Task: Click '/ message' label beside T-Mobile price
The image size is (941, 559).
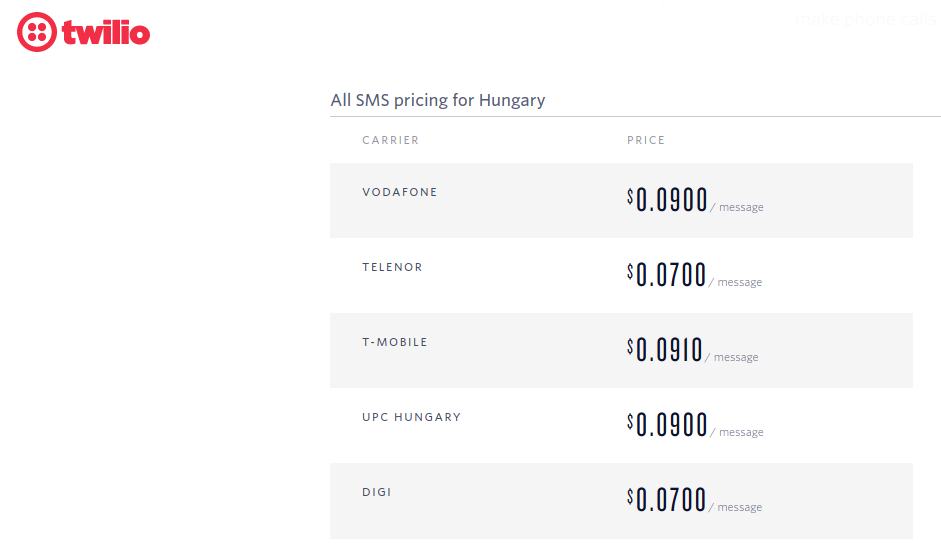Action: tap(732, 357)
